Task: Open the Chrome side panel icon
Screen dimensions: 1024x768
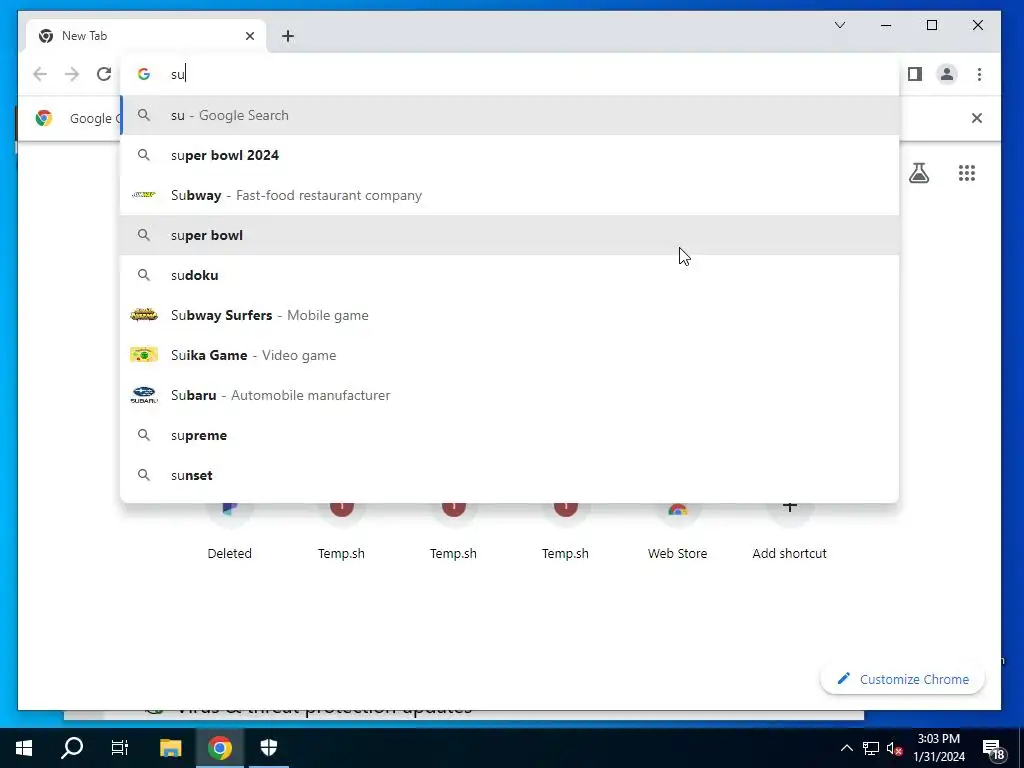Action: (914, 74)
